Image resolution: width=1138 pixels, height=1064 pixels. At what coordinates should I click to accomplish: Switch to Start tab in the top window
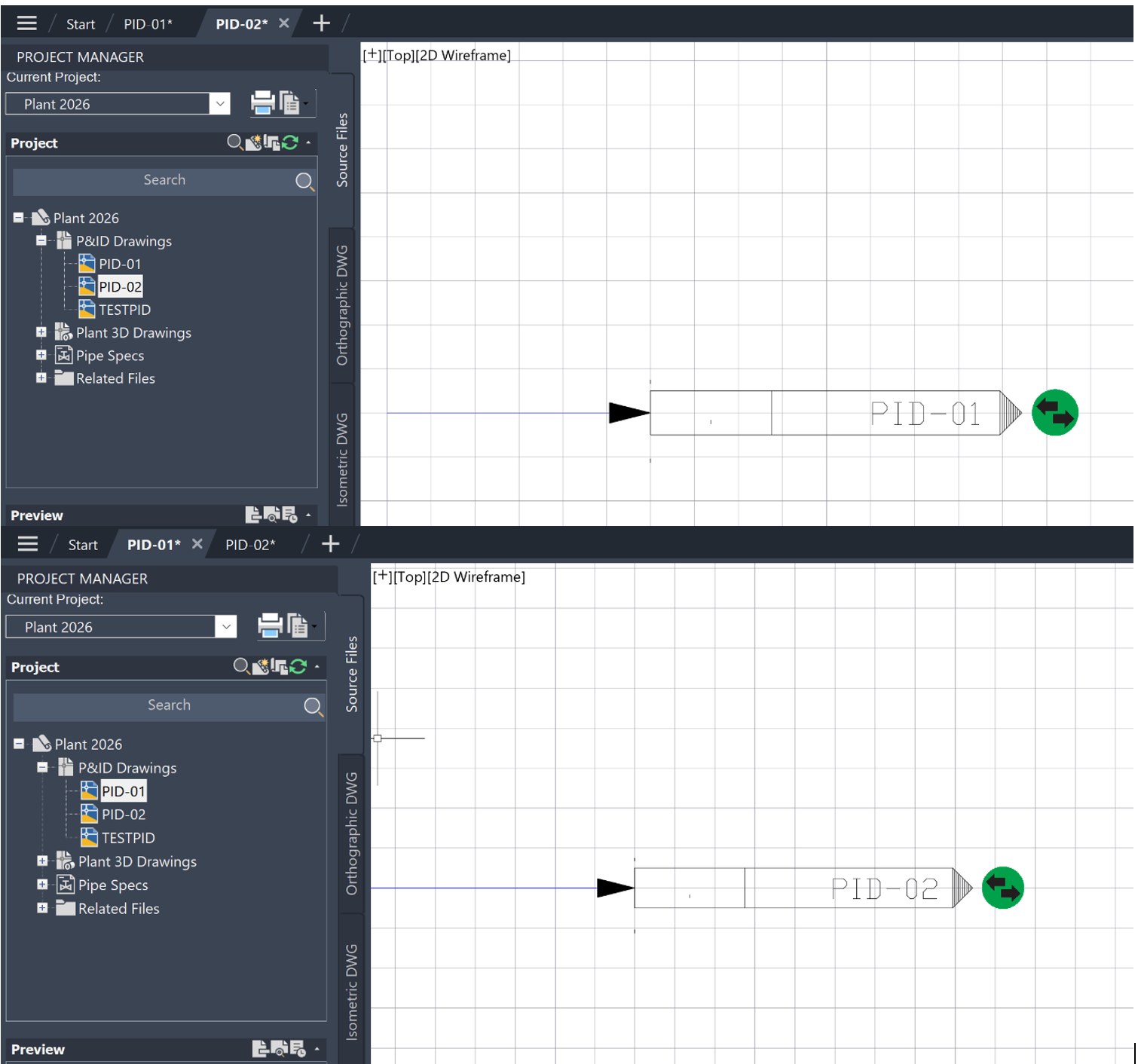click(x=81, y=24)
